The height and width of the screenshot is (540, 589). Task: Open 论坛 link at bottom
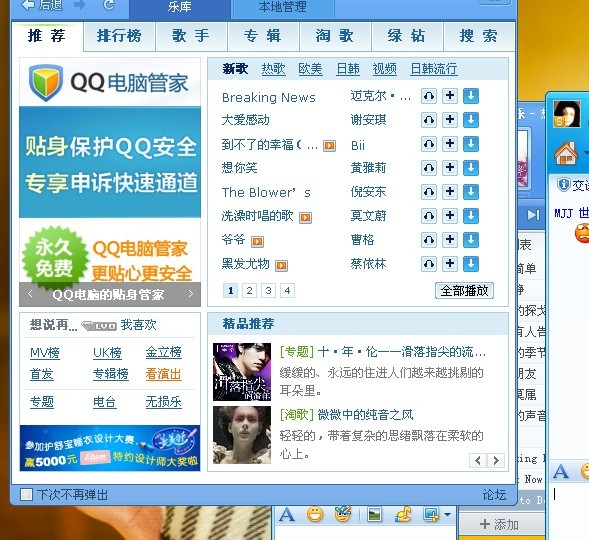point(494,495)
